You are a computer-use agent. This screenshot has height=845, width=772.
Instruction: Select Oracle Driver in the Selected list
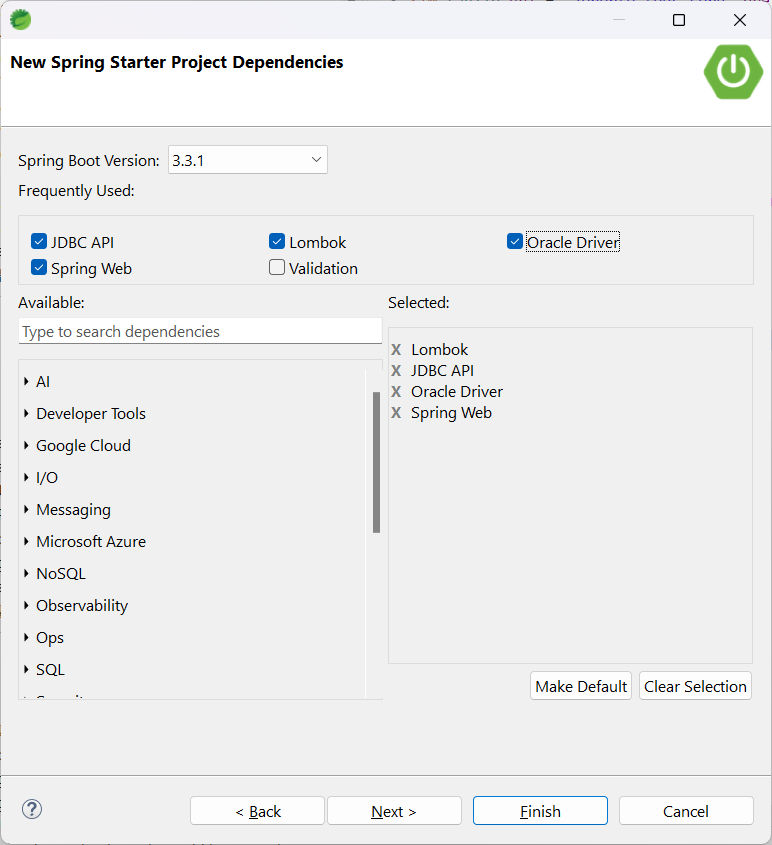457,392
